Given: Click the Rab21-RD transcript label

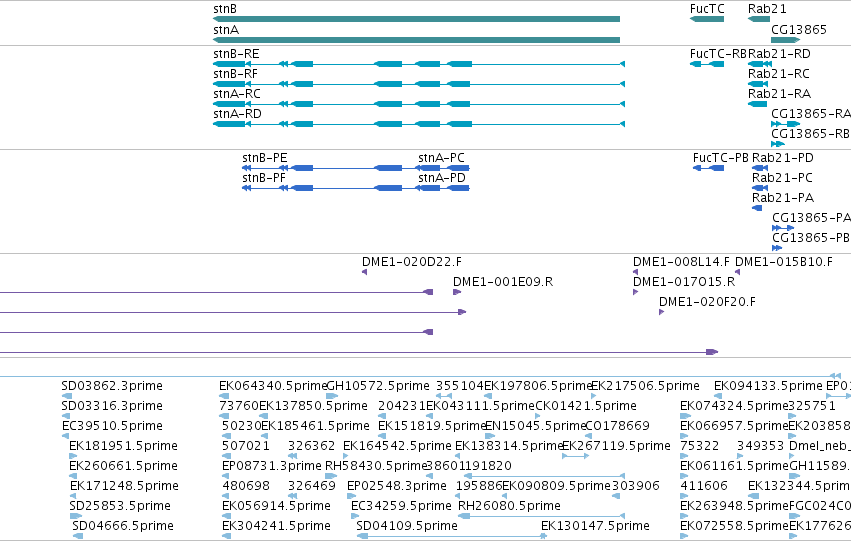Looking at the screenshot, I should pos(779,54).
